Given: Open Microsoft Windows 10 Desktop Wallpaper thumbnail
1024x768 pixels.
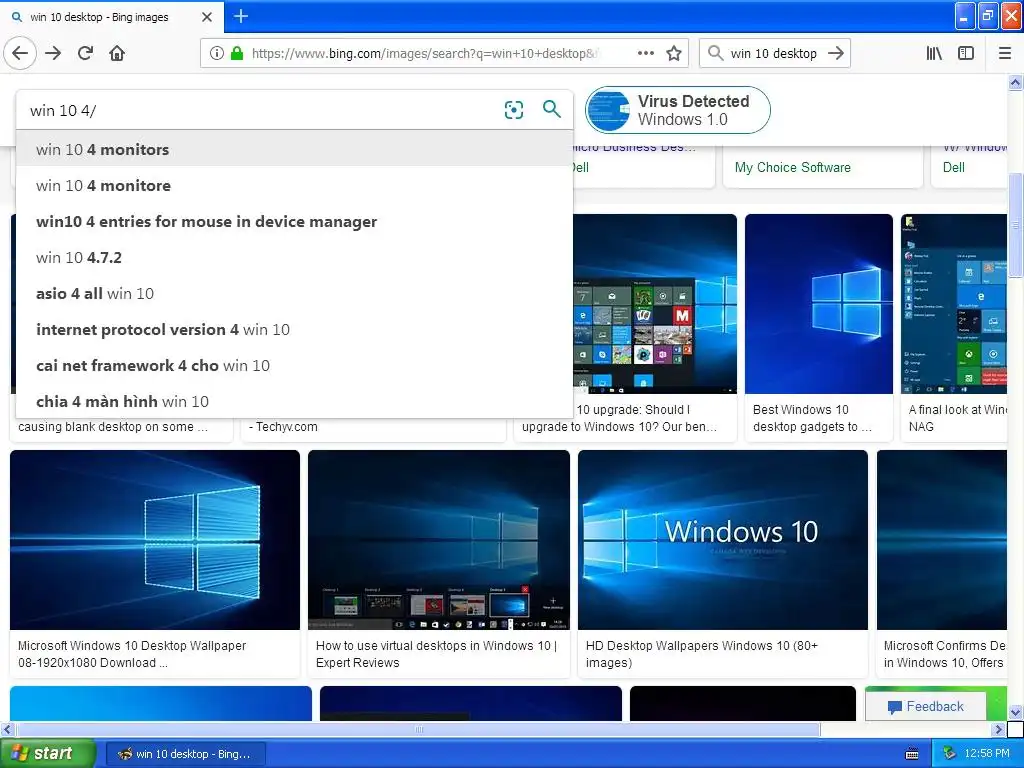Looking at the screenshot, I should (x=155, y=540).
